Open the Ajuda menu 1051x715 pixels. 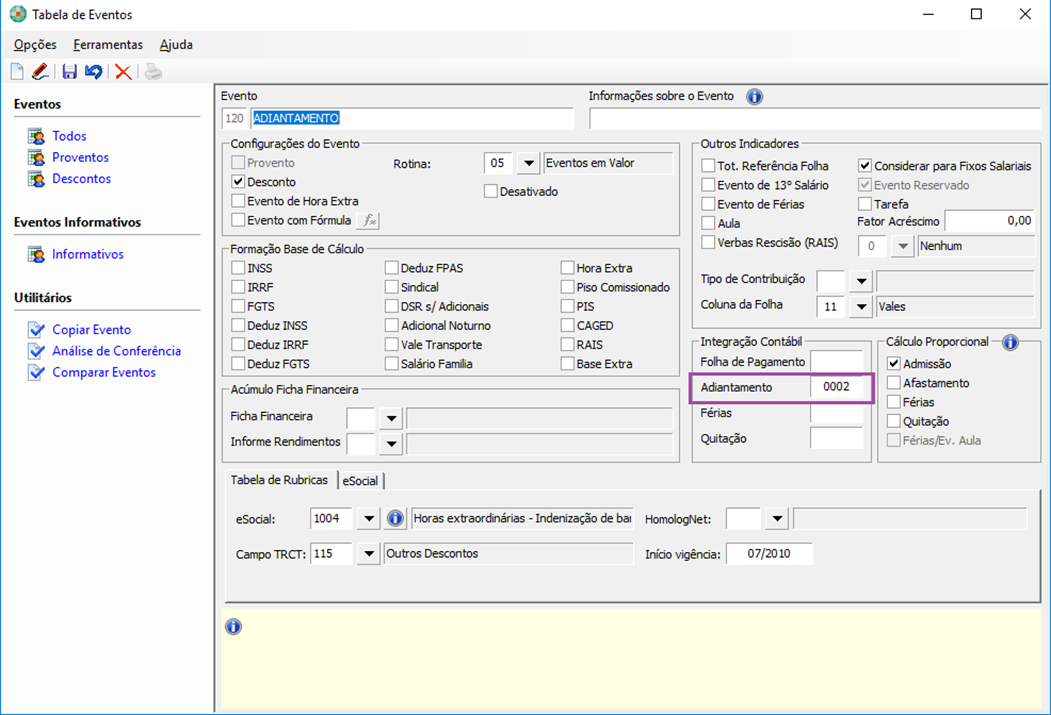click(x=176, y=45)
